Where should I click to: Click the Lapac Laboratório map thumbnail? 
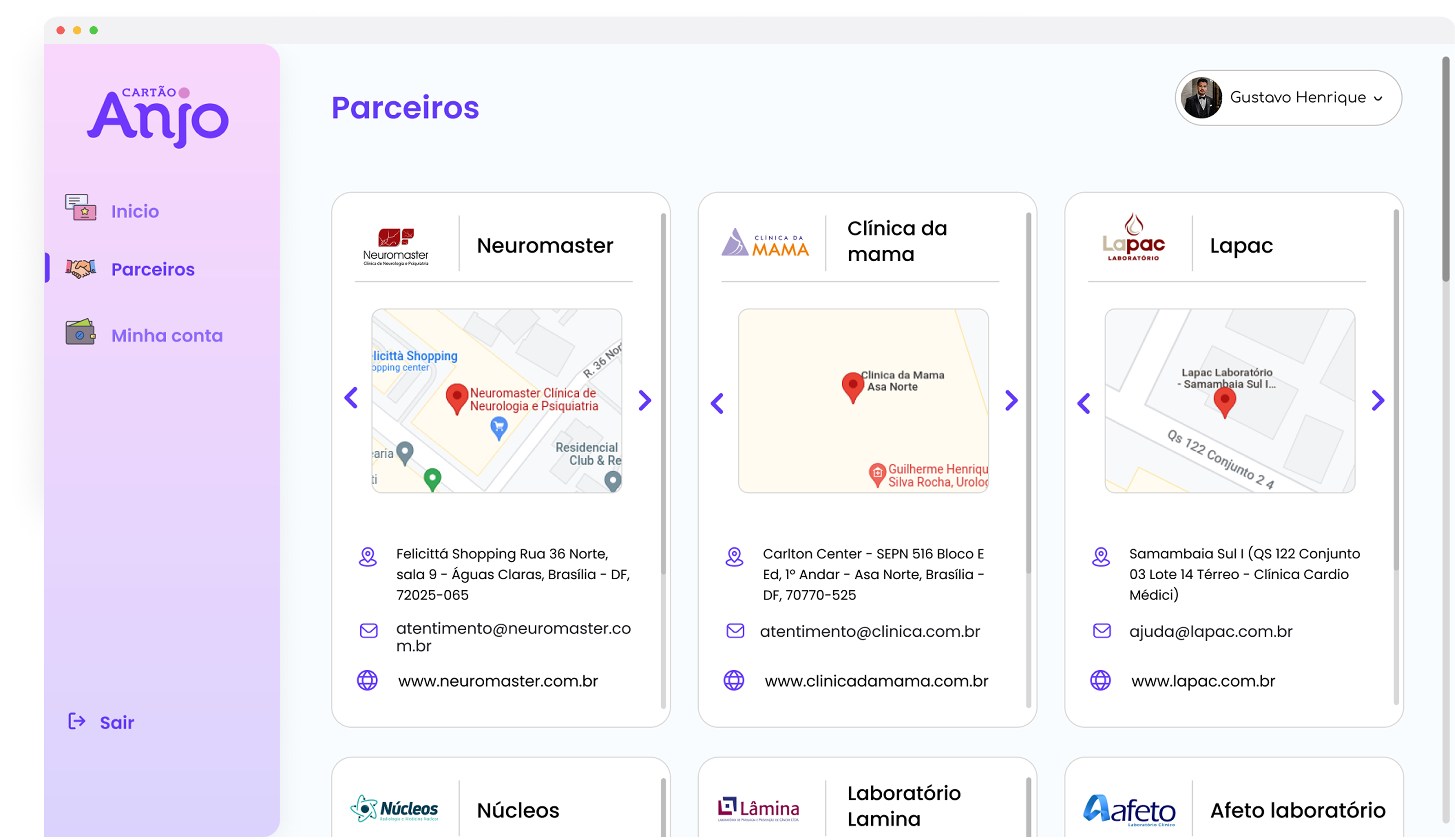(x=1230, y=400)
